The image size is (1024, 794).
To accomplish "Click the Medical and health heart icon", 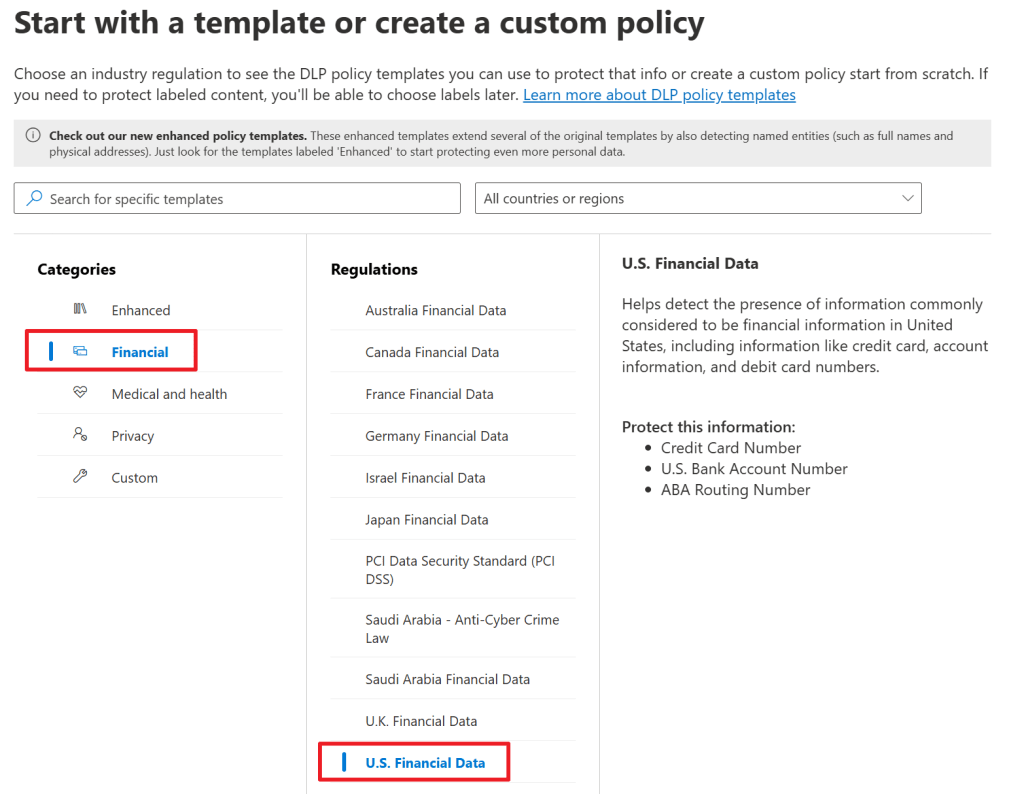I will pos(80,394).
